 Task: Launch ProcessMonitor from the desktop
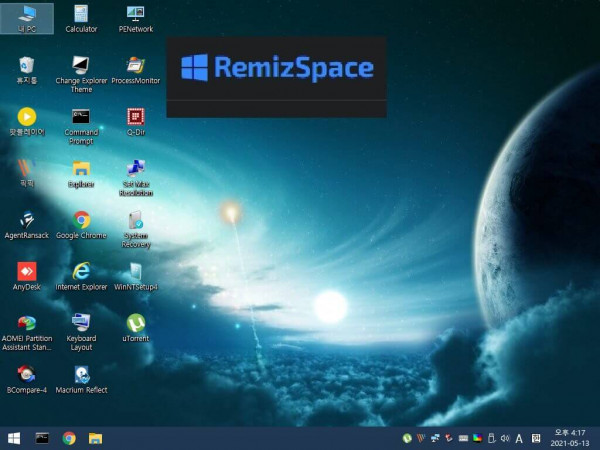tap(135, 70)
